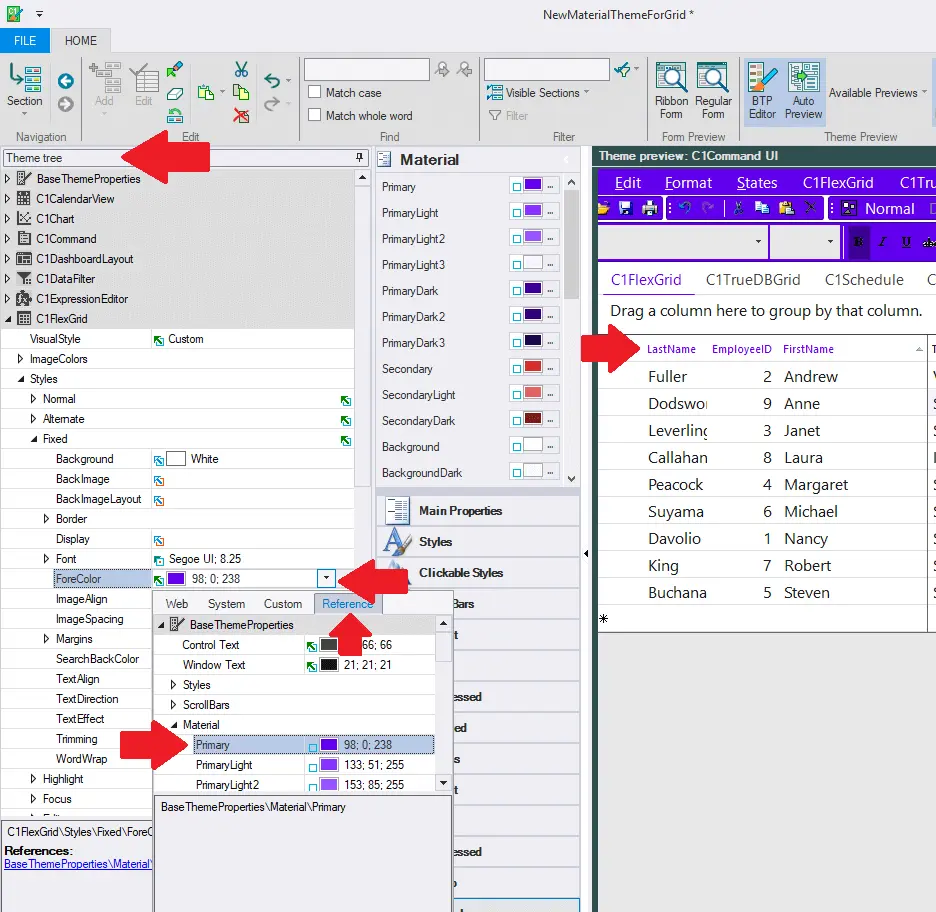This screenshot has height=912, width=936.
Task: Switch to the Custom color tab
Action: pos(283,604)
